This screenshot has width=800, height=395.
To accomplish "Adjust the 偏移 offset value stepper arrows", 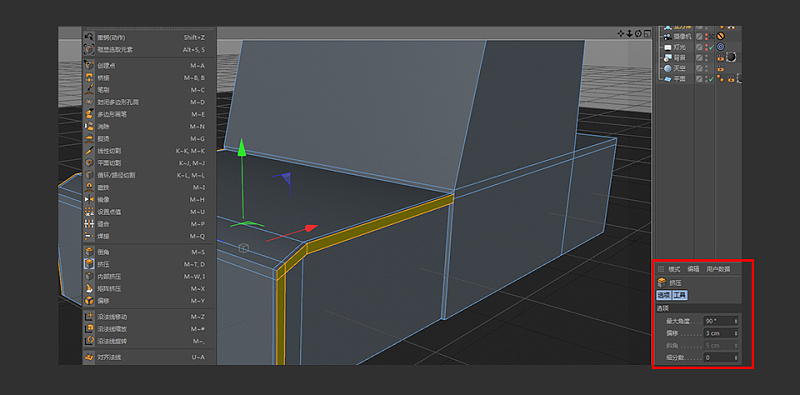I will pyautogui.click(x=736, y=333).
